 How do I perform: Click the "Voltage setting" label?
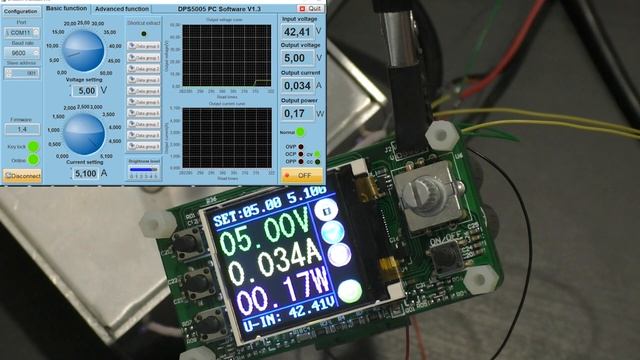point(84,80)
